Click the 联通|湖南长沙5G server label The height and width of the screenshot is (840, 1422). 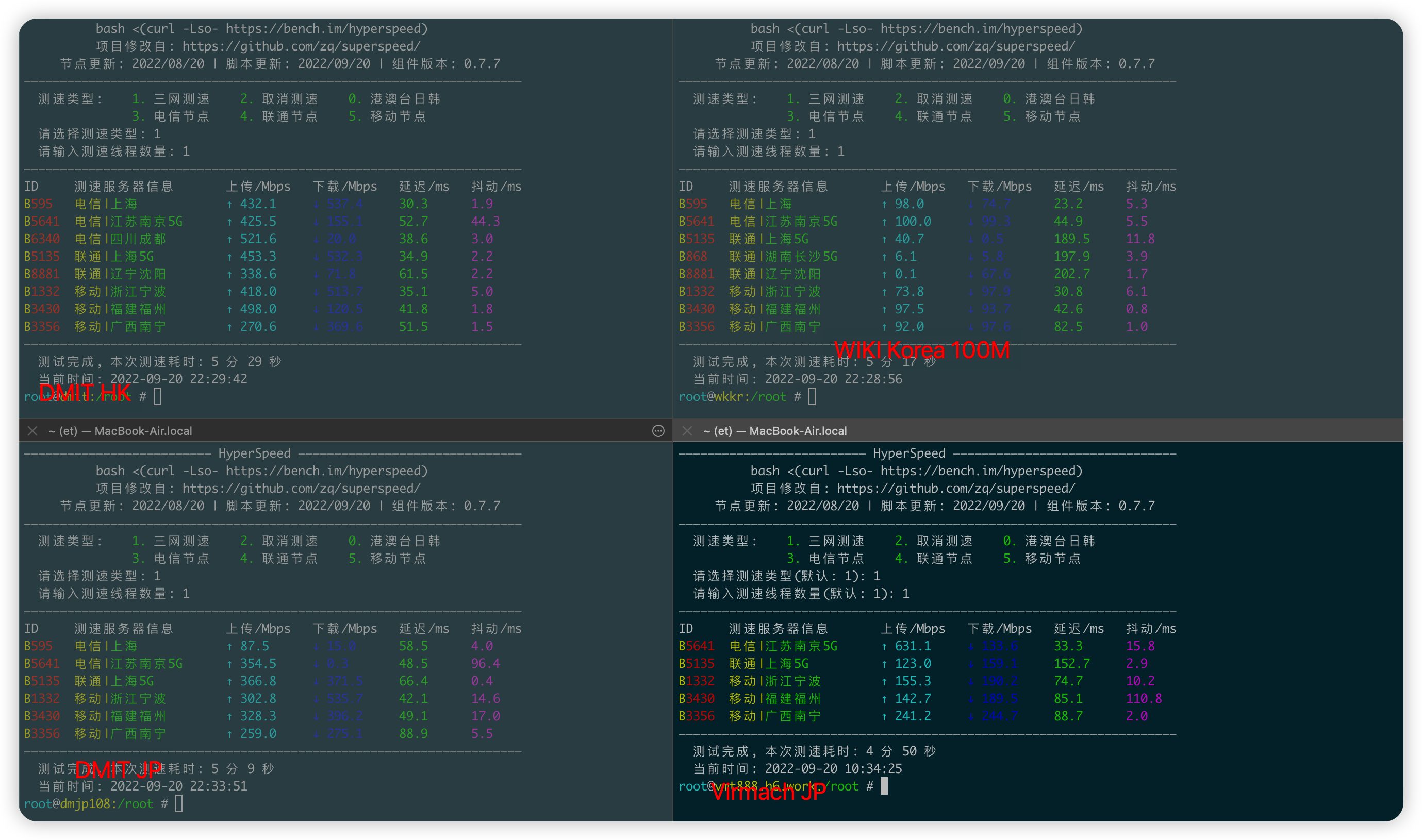pyautogui.click(x=783, y=256)
